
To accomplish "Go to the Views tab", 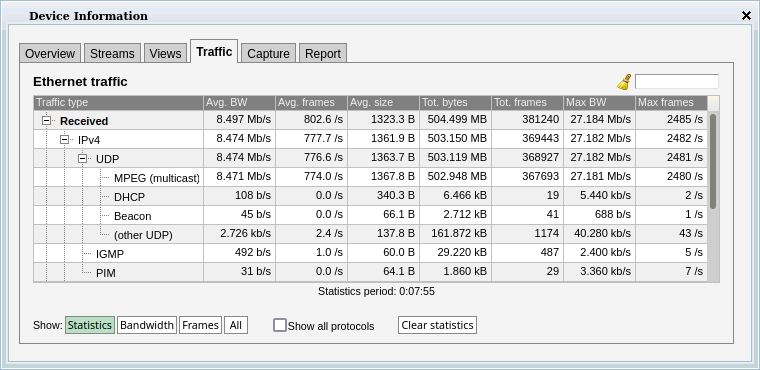I will click(x=165, y=53).
